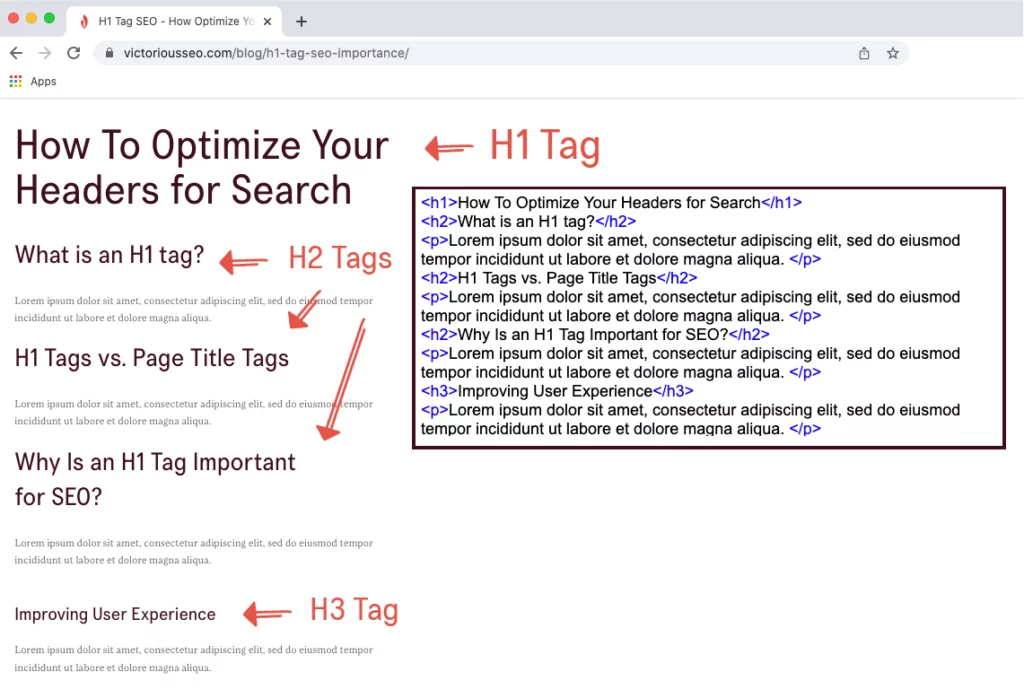Click the Apps label in bookmarks bar
The width and height of the screenshot is (1024, 698).
43,81
